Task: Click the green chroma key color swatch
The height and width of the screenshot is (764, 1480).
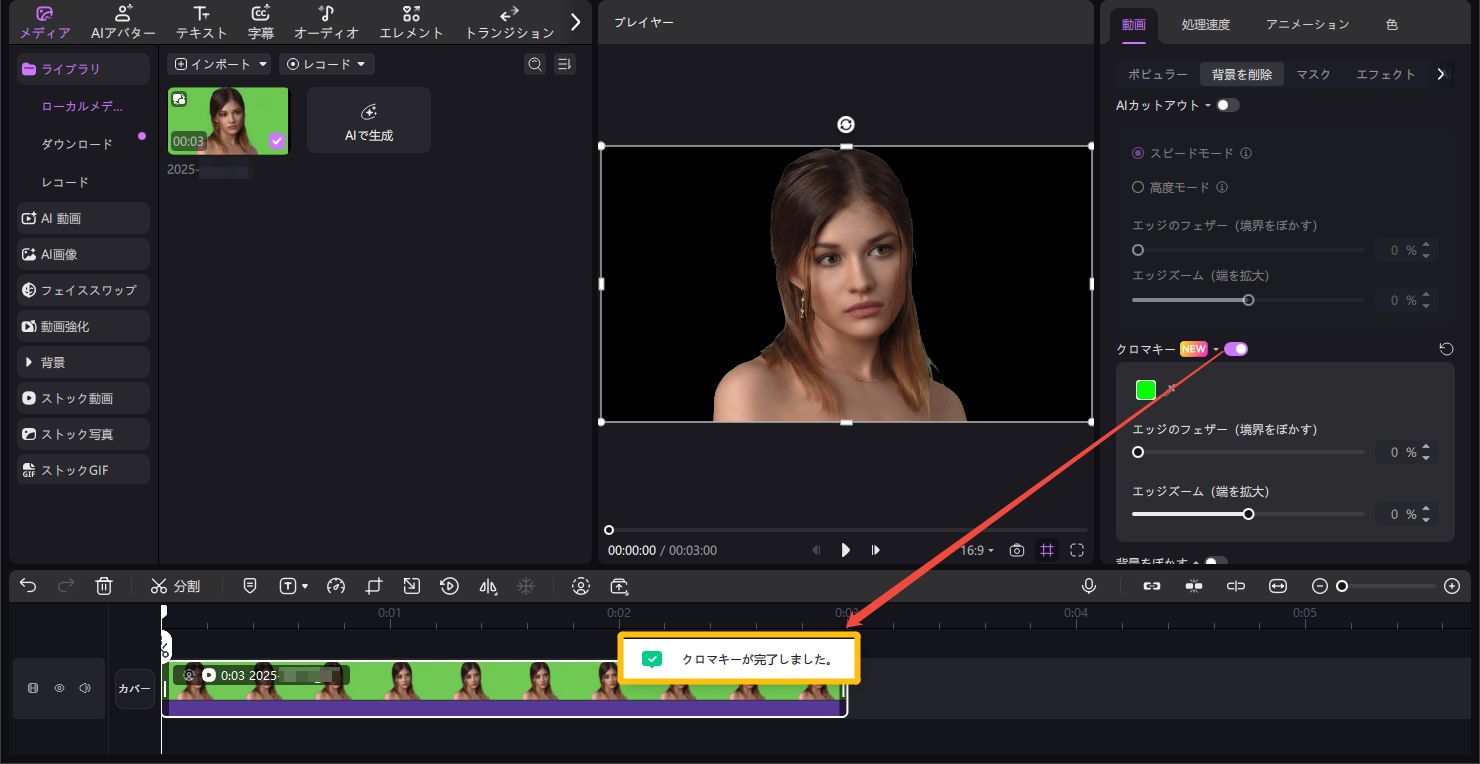Action: [1146, 390]
